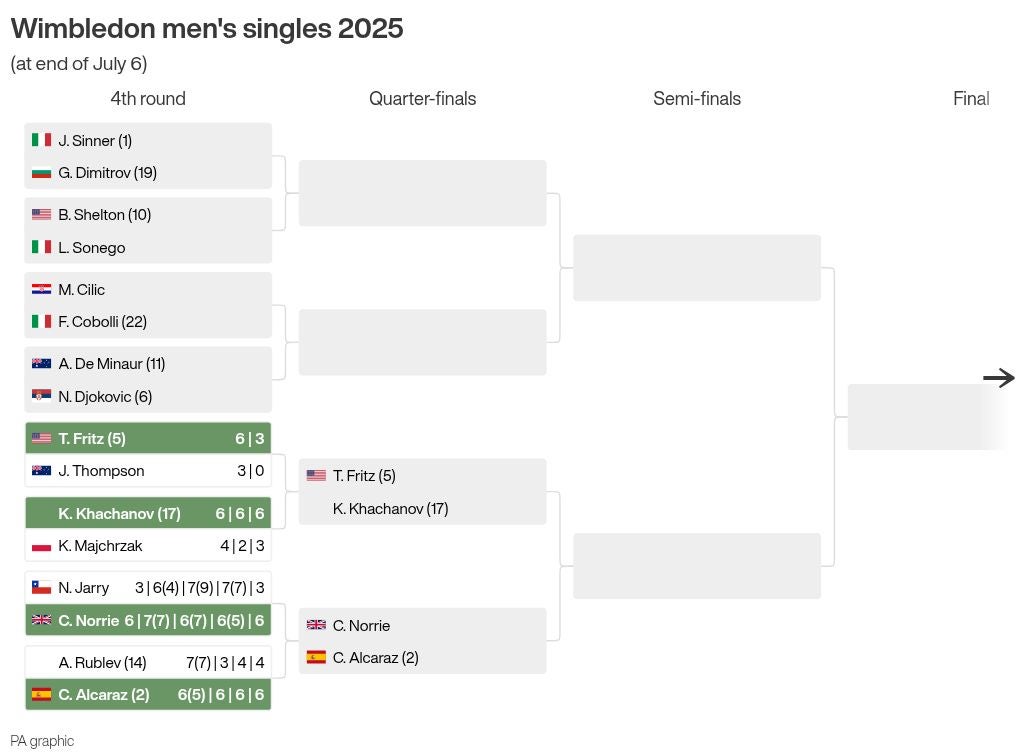Viewport: 1020px width, 756px height.
Task: Click the Bulgarian flag beside G. Dimitrov
Action: 42,172
